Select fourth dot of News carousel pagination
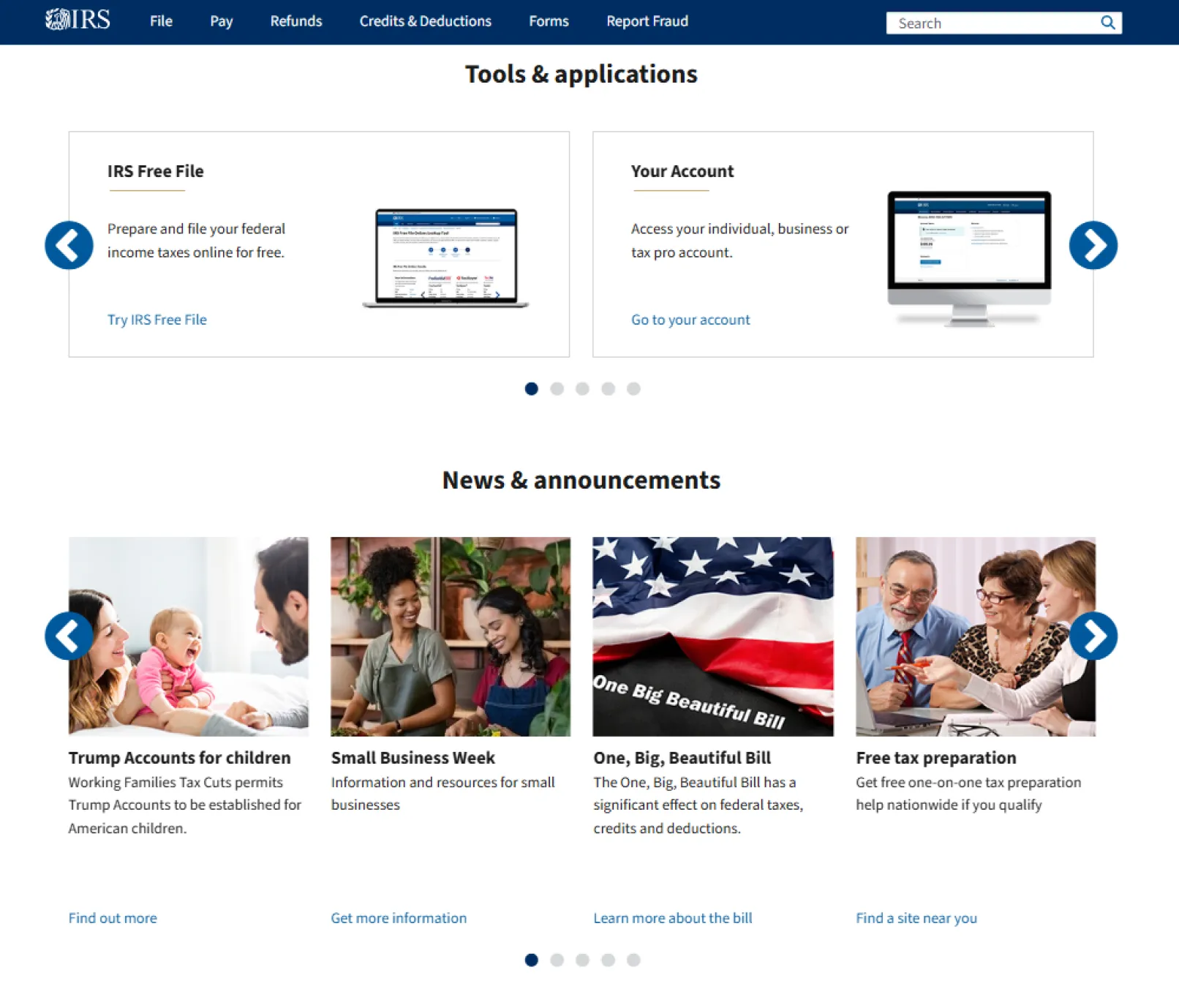Viewport: 1179px width, 1008px height. pos(608,960)
